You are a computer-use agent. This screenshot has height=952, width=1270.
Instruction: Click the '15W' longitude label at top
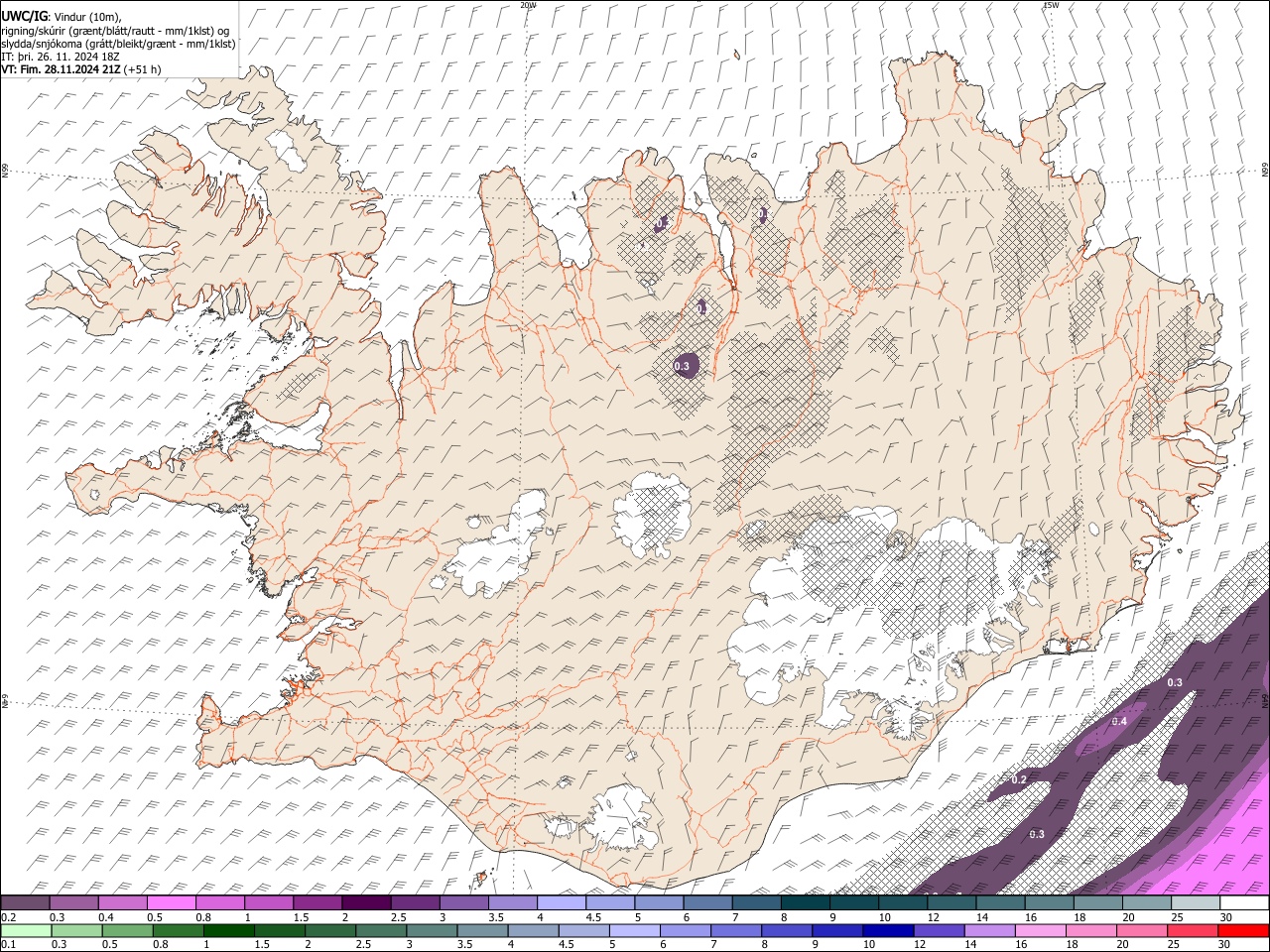point(1051,5)
